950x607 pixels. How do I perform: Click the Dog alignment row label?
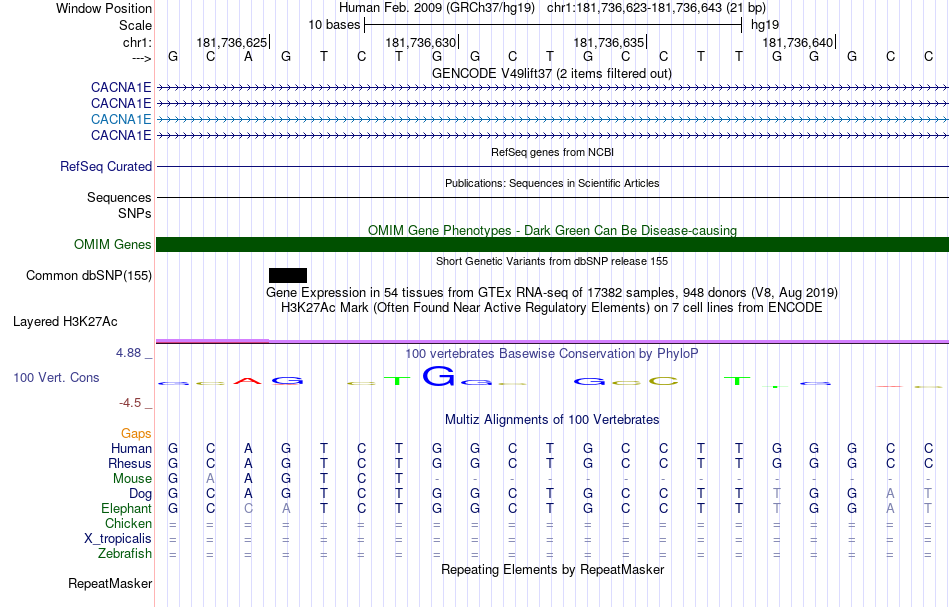pos(140,494)
